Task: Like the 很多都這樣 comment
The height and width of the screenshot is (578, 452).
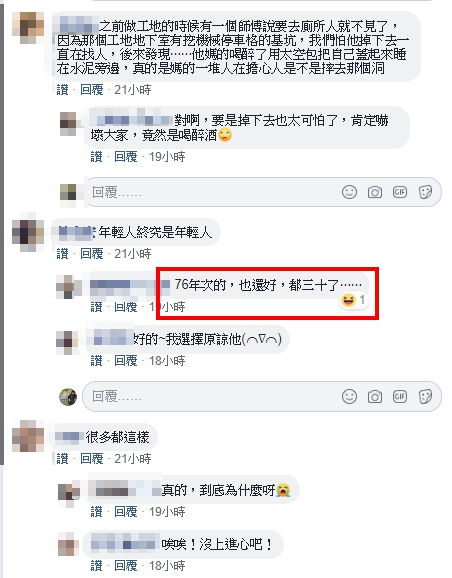Action: tap(62, 459)
